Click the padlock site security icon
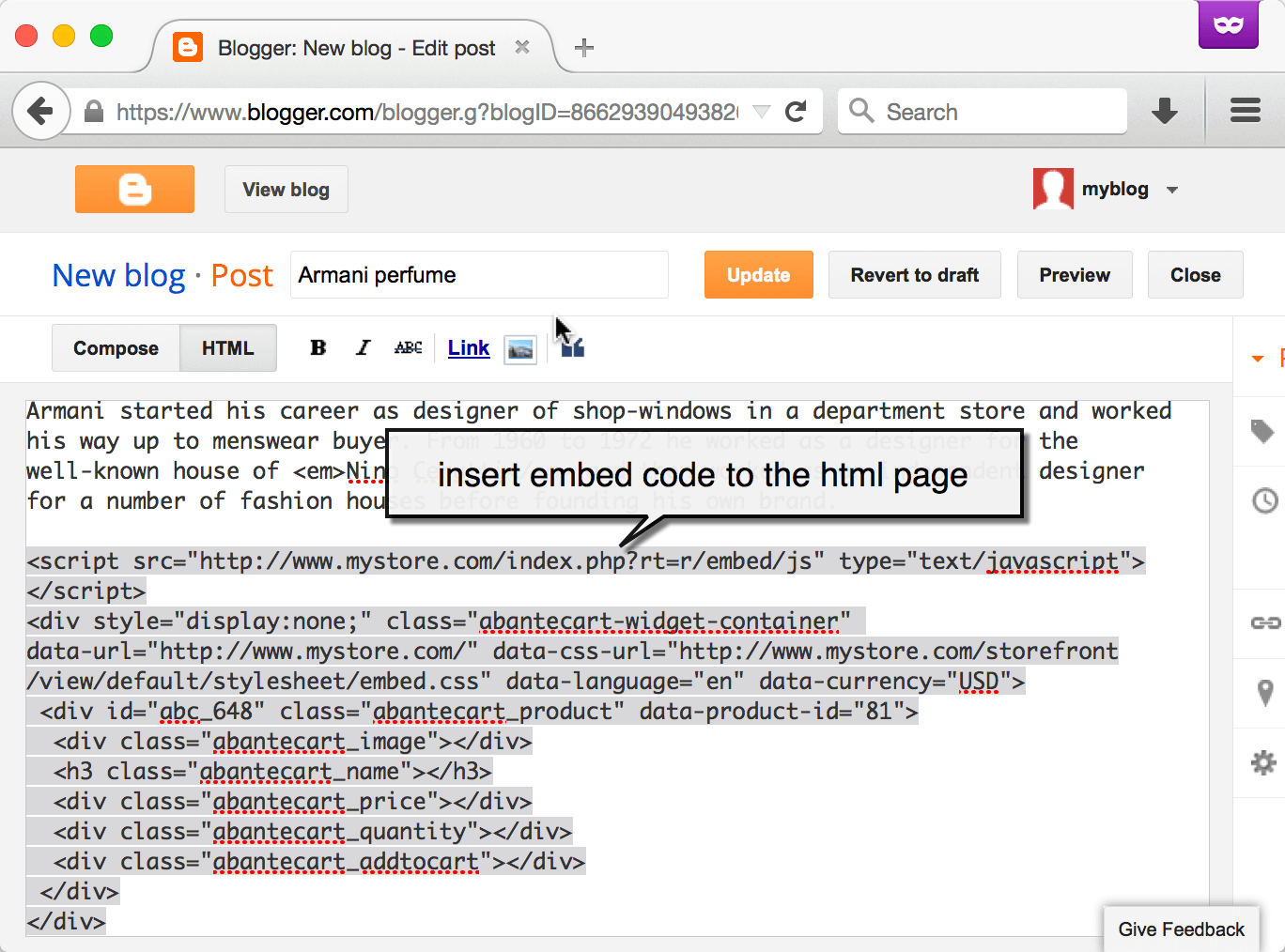The width and height of the screenshot is (1285, 952). pyautogui.click(x=94, y=112)
